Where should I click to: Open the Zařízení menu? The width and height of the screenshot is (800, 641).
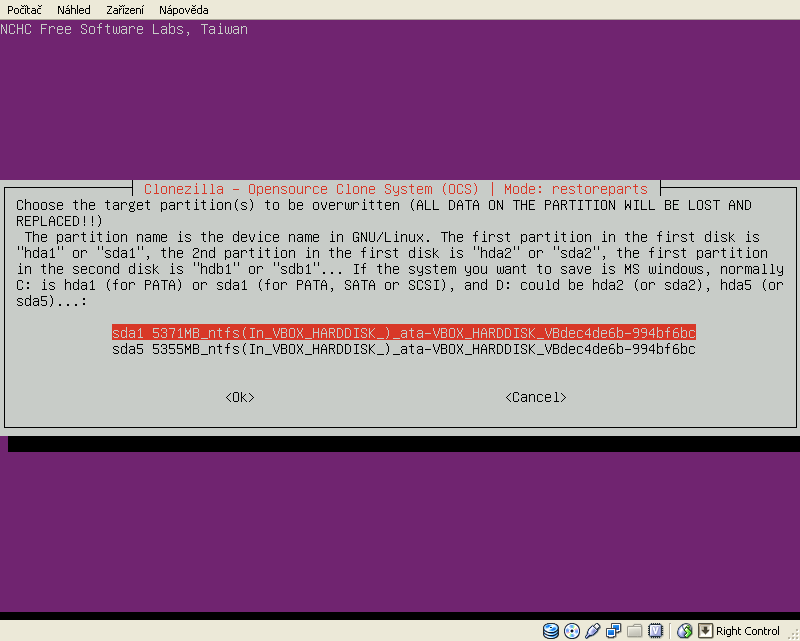tap(125, 9)
